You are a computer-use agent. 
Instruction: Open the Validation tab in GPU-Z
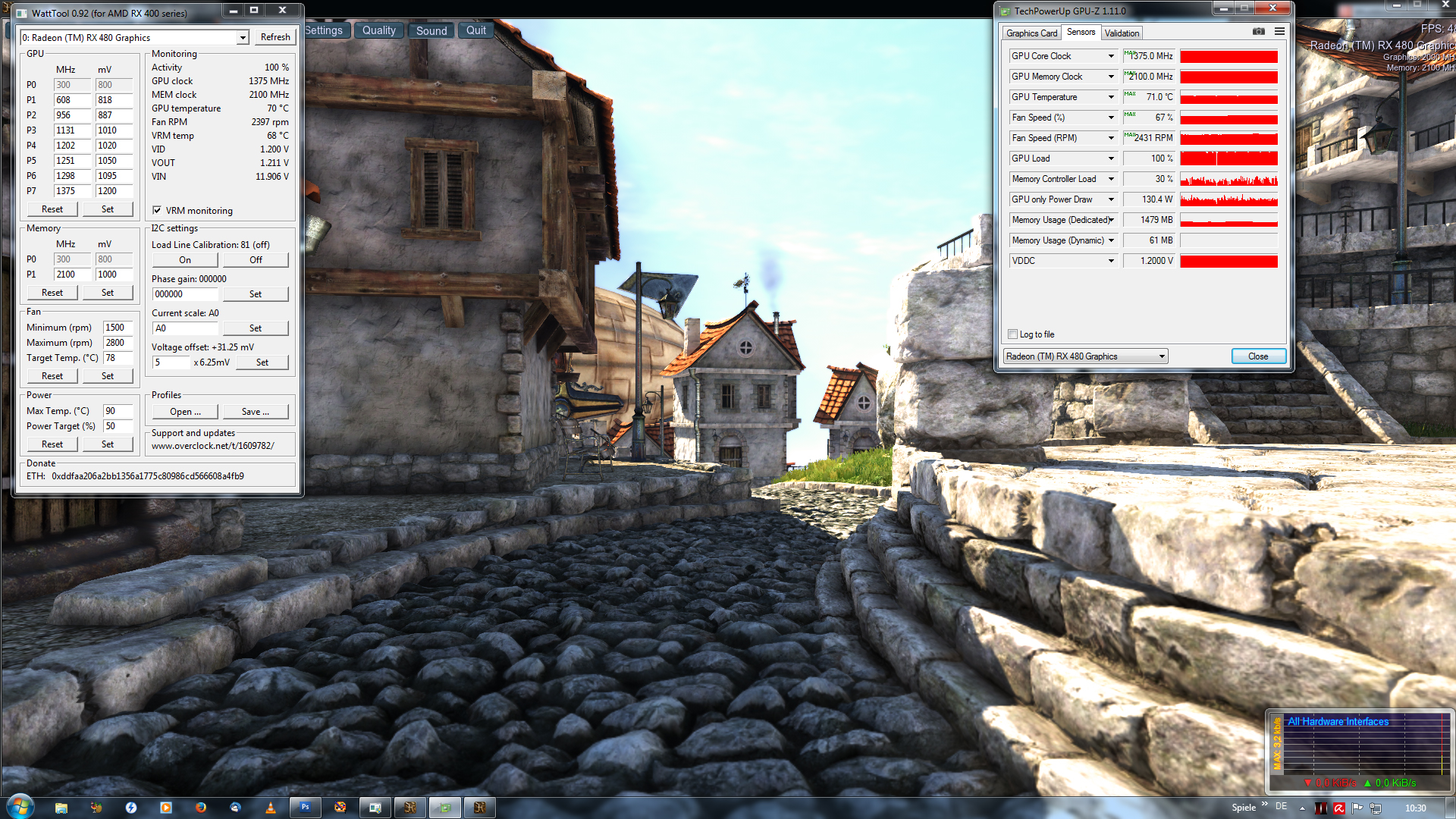coord(1121,33)
